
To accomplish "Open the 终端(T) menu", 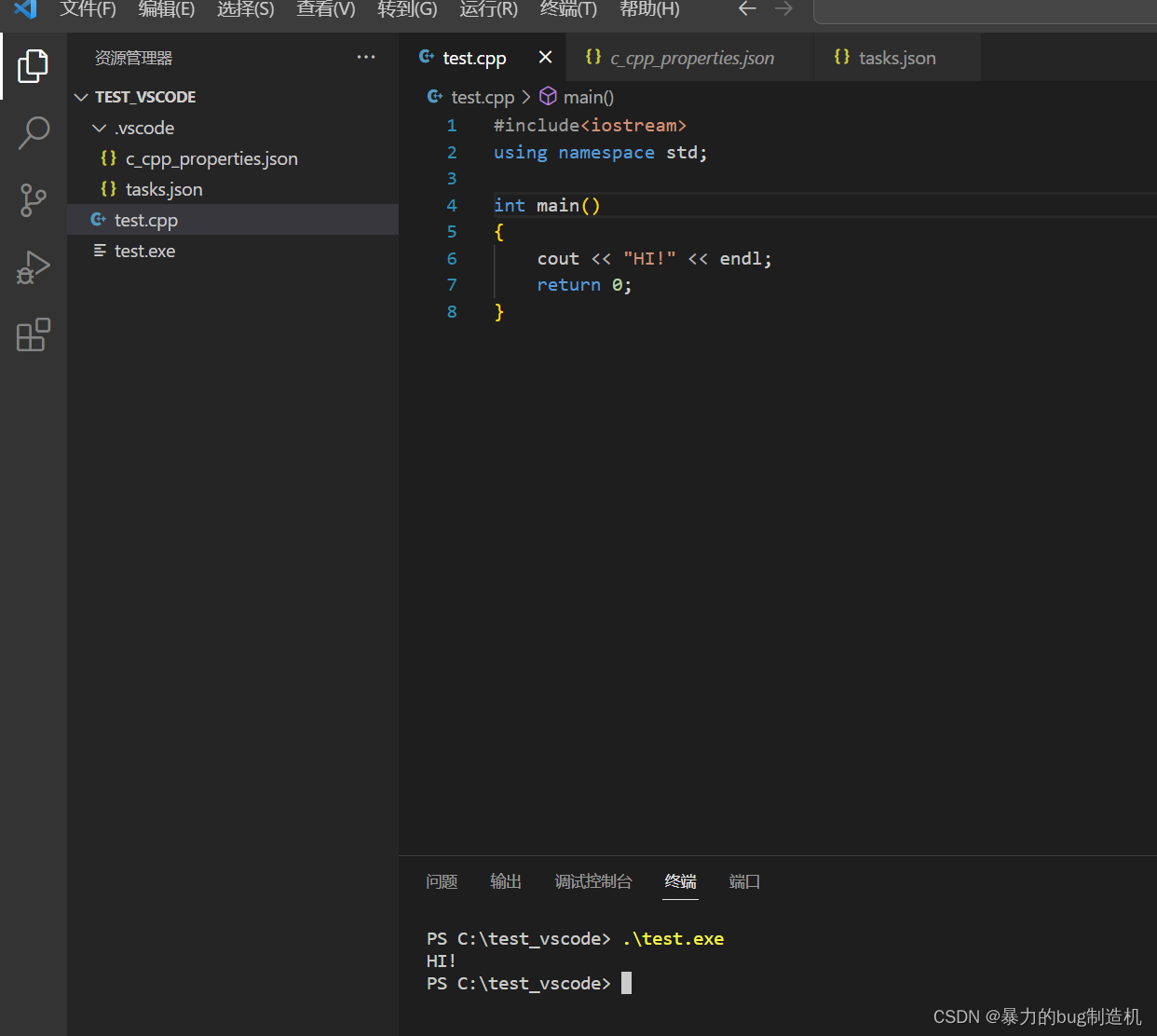I will pos(568,9).
